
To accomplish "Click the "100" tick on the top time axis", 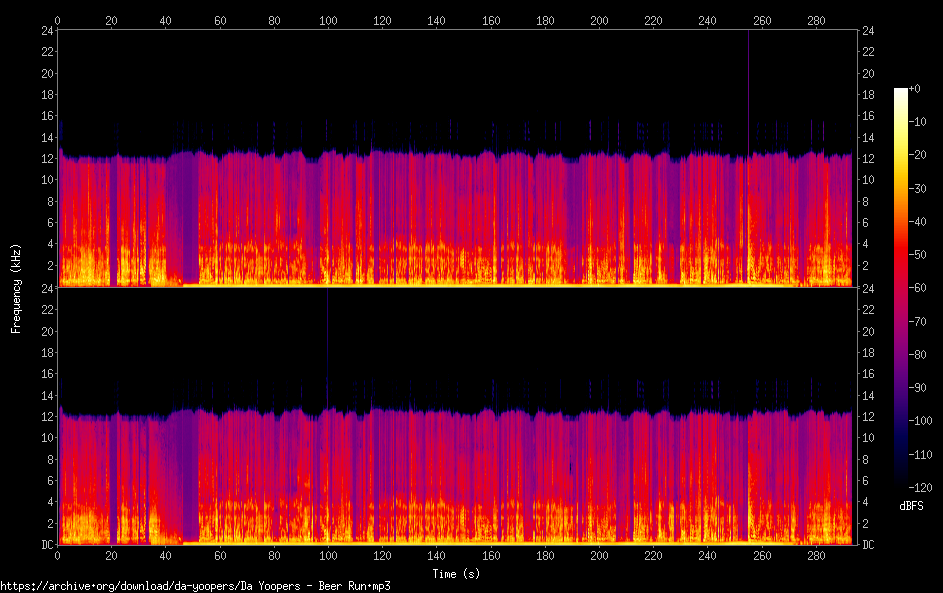I will click(328, 19).
